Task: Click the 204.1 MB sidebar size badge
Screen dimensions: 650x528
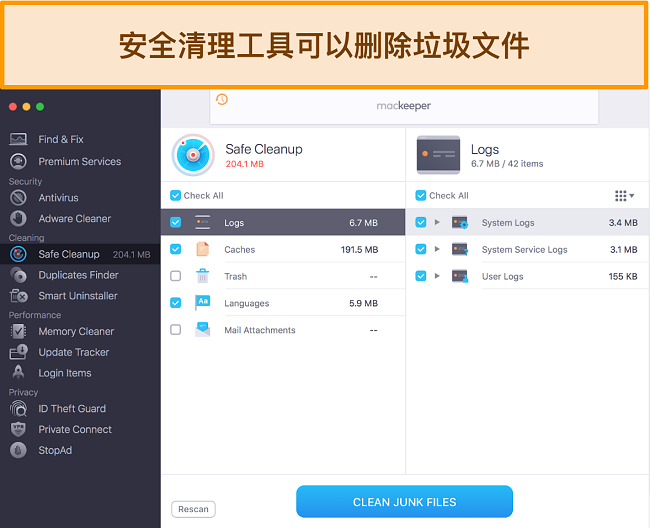Action: click(131, 254)
